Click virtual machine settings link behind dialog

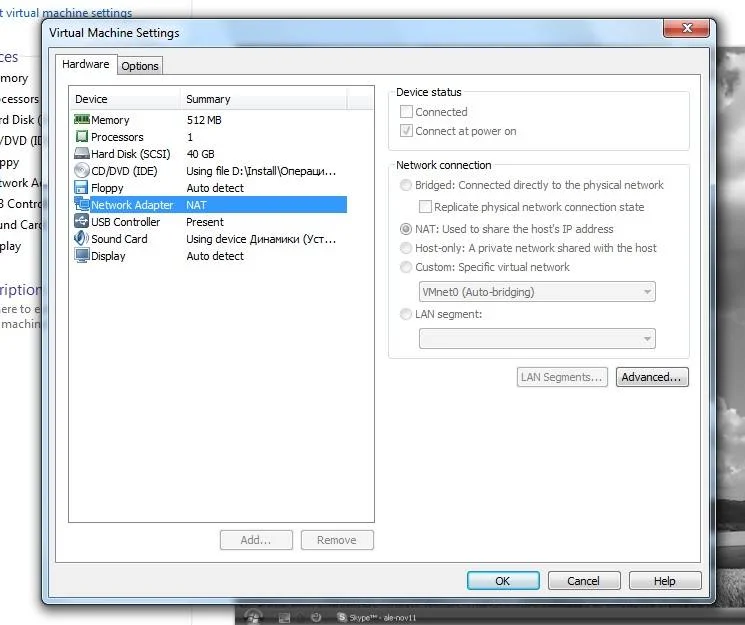(x=67, y=13)
